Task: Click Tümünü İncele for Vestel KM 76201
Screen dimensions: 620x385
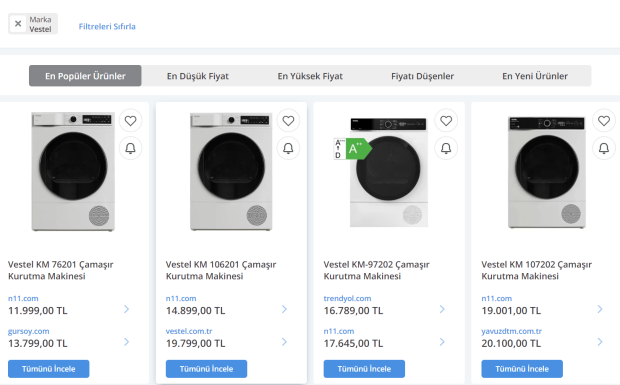Action: [49, 369]
